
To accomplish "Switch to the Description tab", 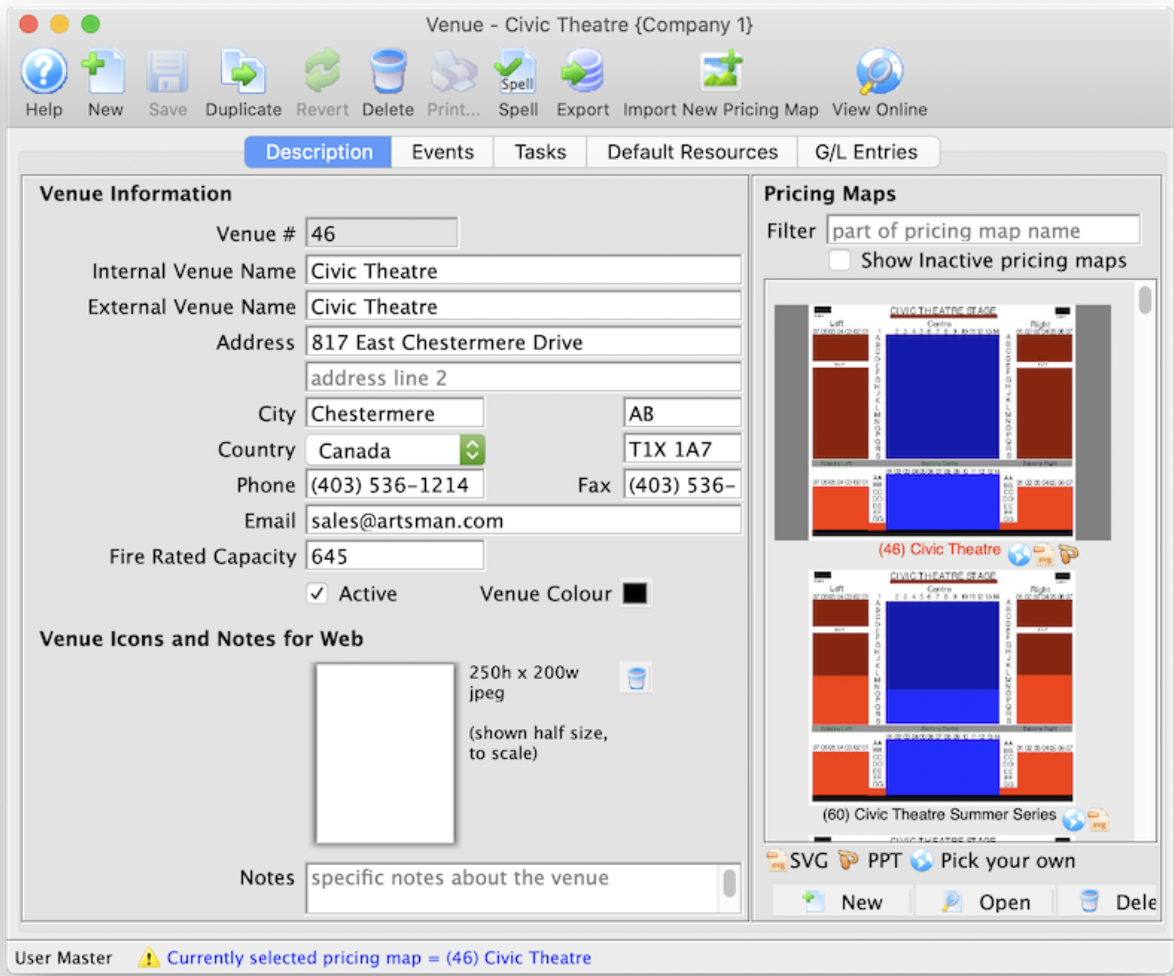I will click(318, 152).
